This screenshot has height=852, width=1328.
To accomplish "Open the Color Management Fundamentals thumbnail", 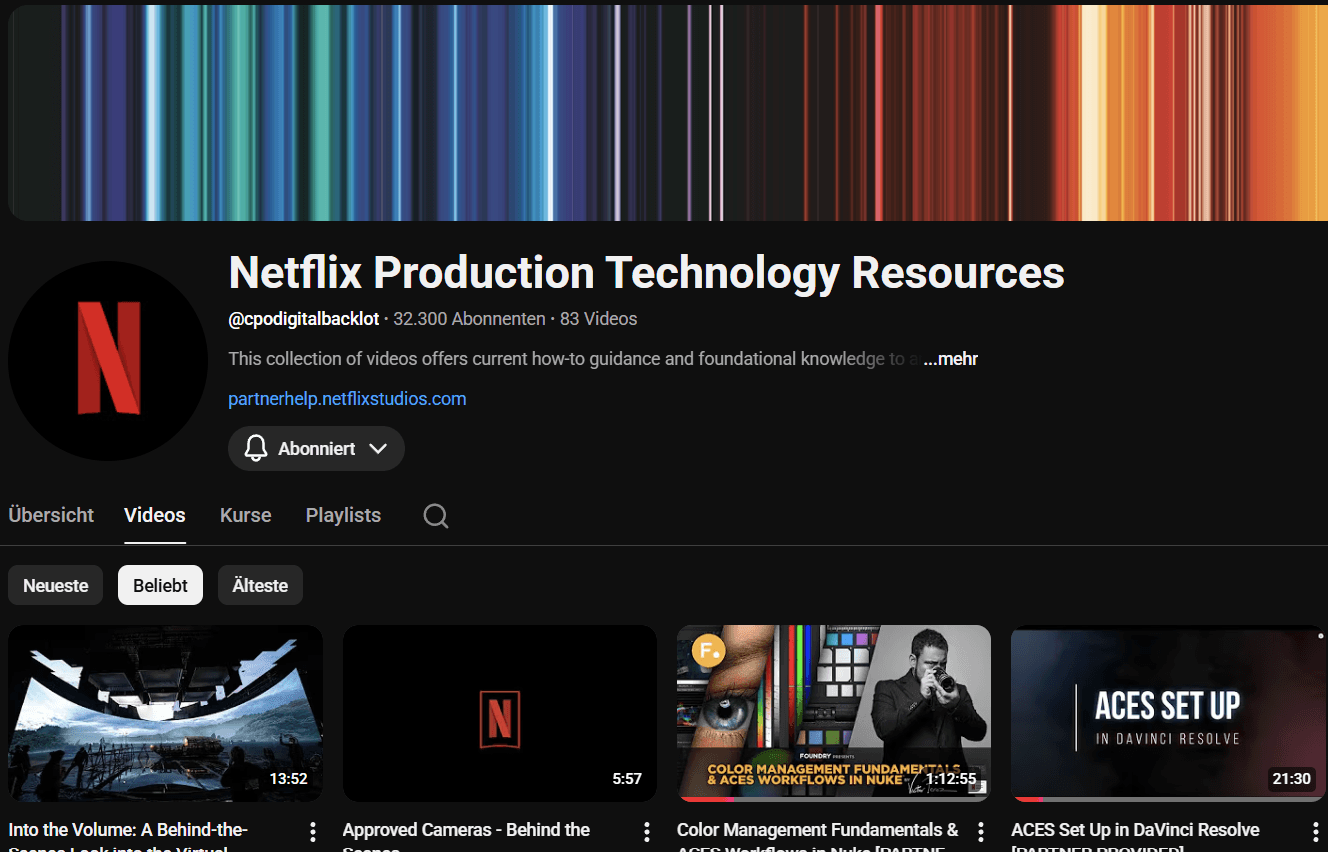I will coord(834,713).
